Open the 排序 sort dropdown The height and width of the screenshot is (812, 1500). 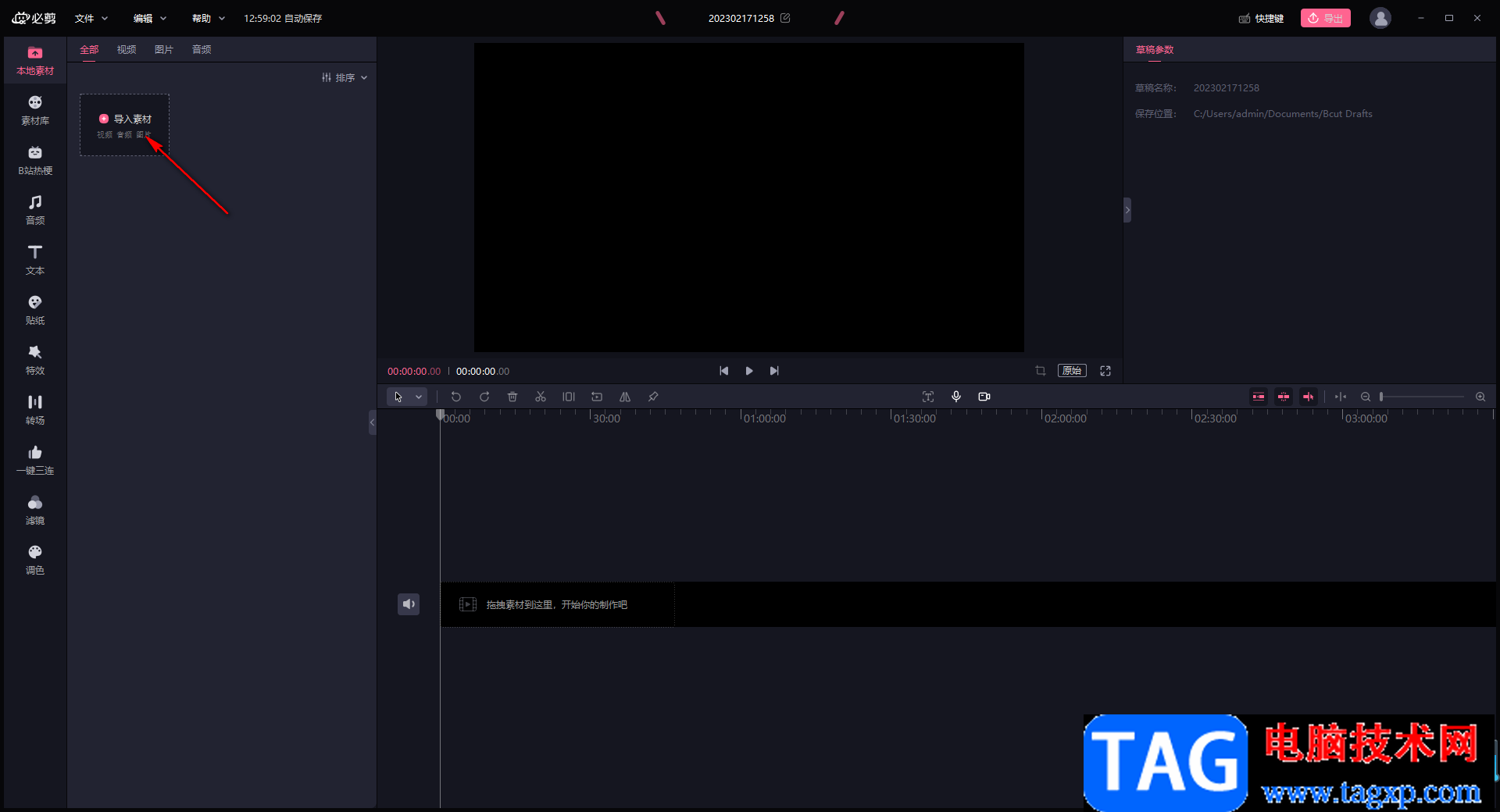tap(345, 77)
